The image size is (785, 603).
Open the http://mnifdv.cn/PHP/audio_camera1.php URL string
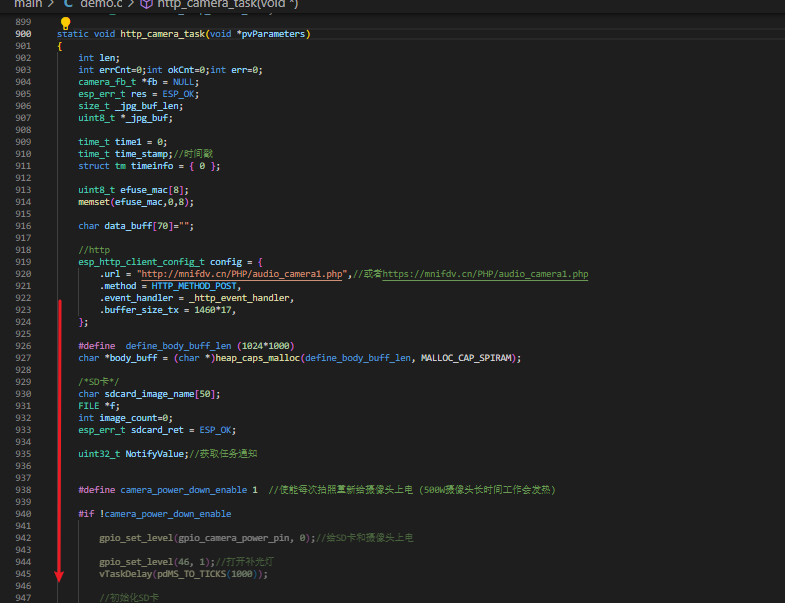tap(242, 274)
